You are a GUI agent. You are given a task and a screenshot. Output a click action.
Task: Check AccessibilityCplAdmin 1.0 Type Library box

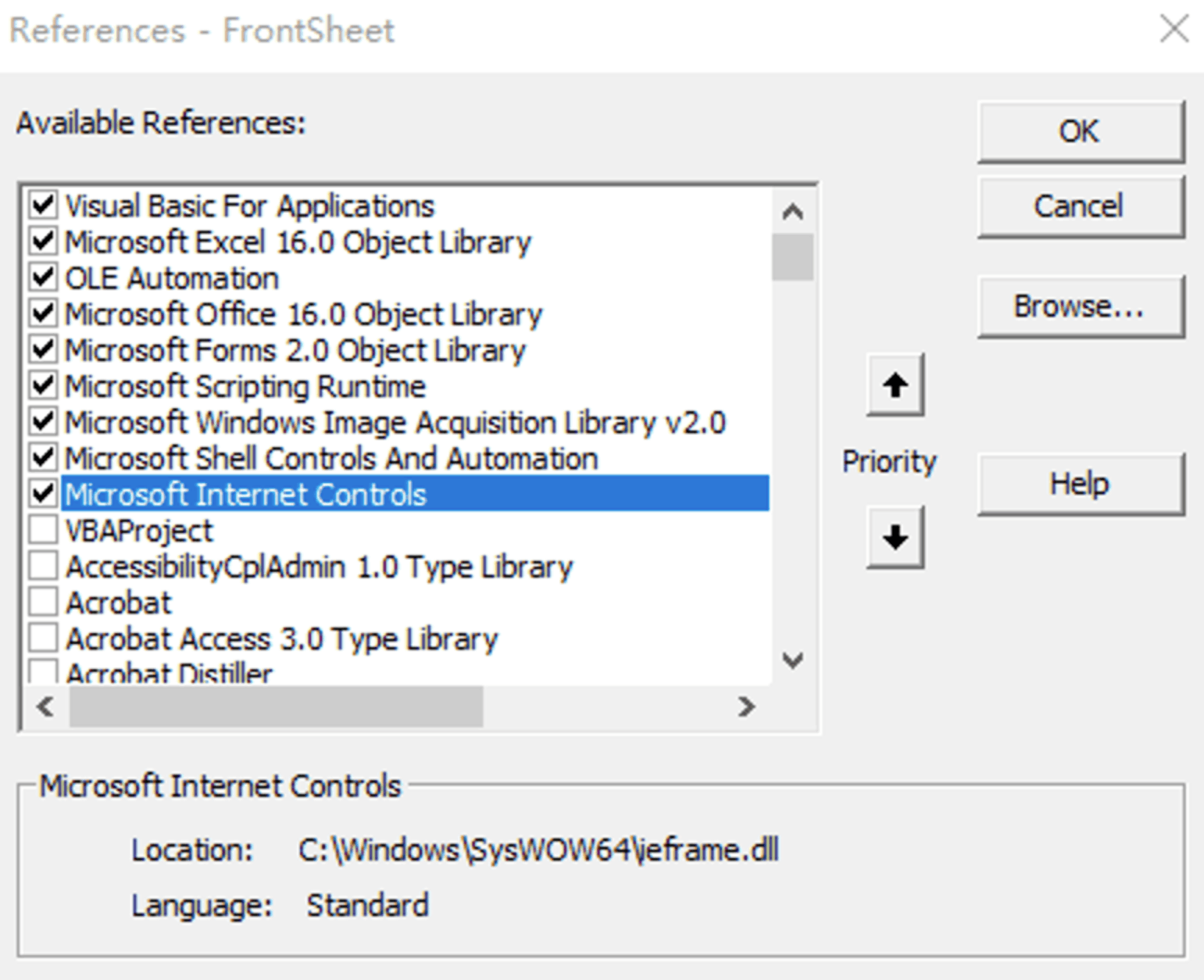tap(43, 566)
